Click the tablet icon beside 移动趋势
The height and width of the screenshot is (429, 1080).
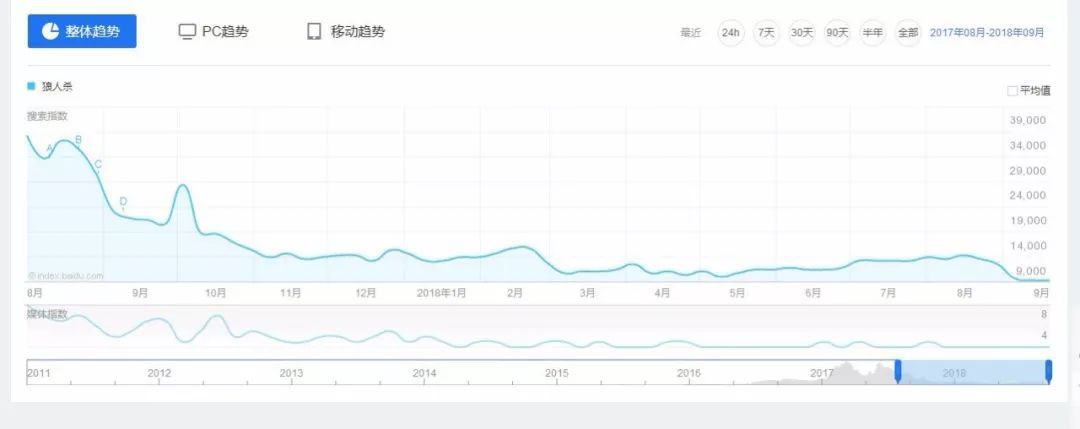coord(314,32)
